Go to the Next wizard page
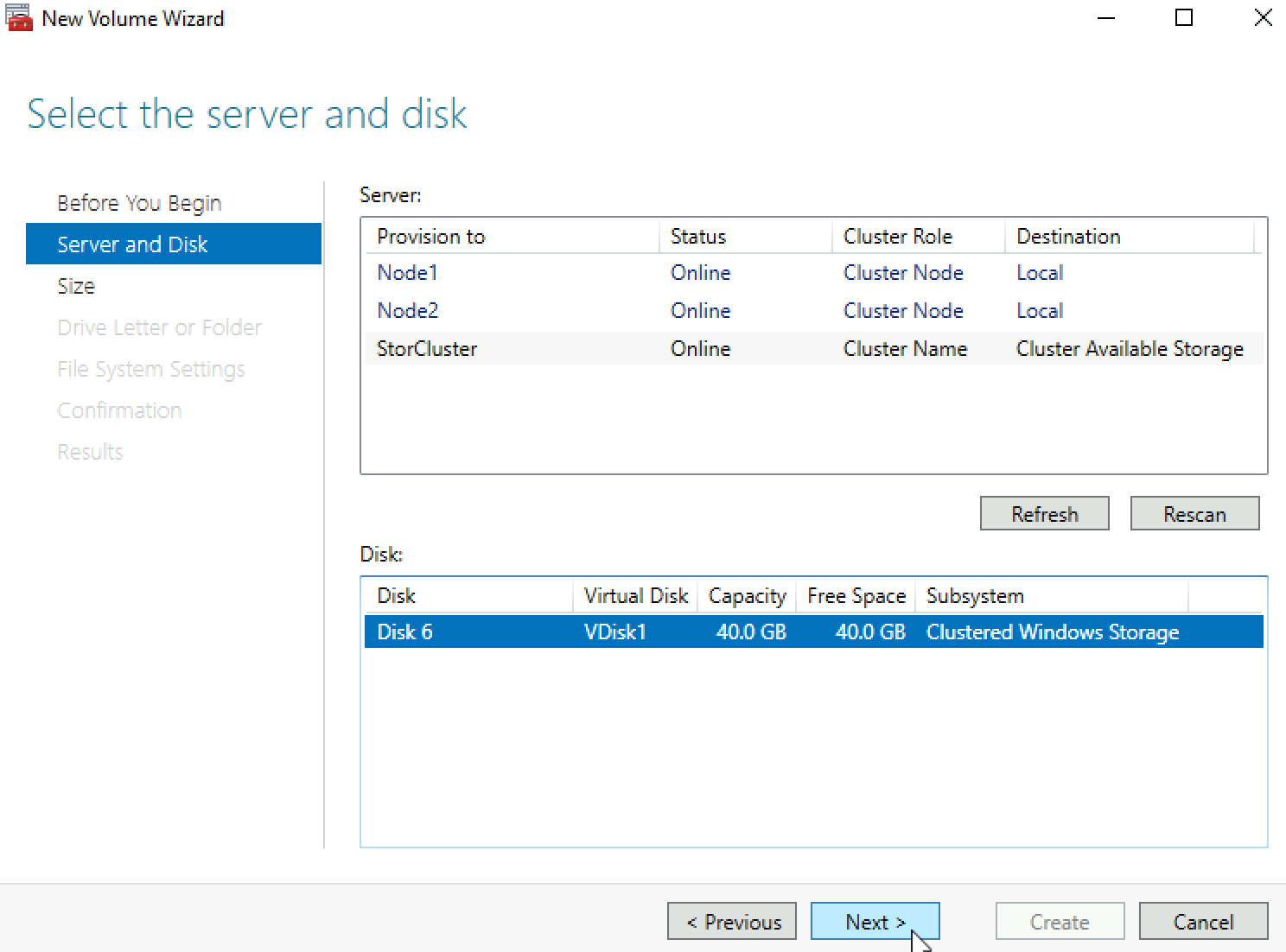The width and height of the screenshot is (1286, 952). (x=875, y=921)
